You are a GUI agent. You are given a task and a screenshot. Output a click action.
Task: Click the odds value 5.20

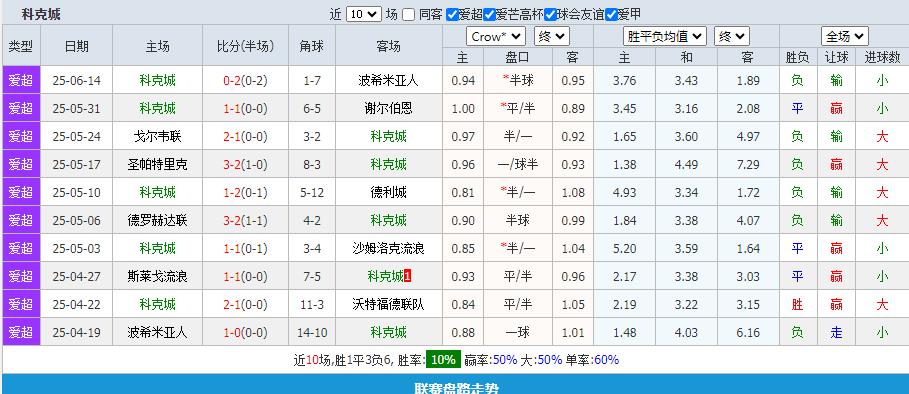(624, 249)
